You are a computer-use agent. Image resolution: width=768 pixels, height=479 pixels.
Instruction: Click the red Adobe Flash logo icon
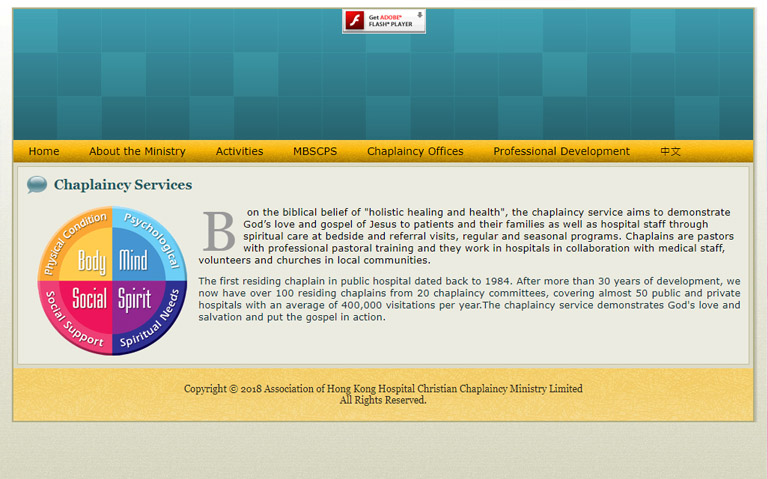(355, 21)
